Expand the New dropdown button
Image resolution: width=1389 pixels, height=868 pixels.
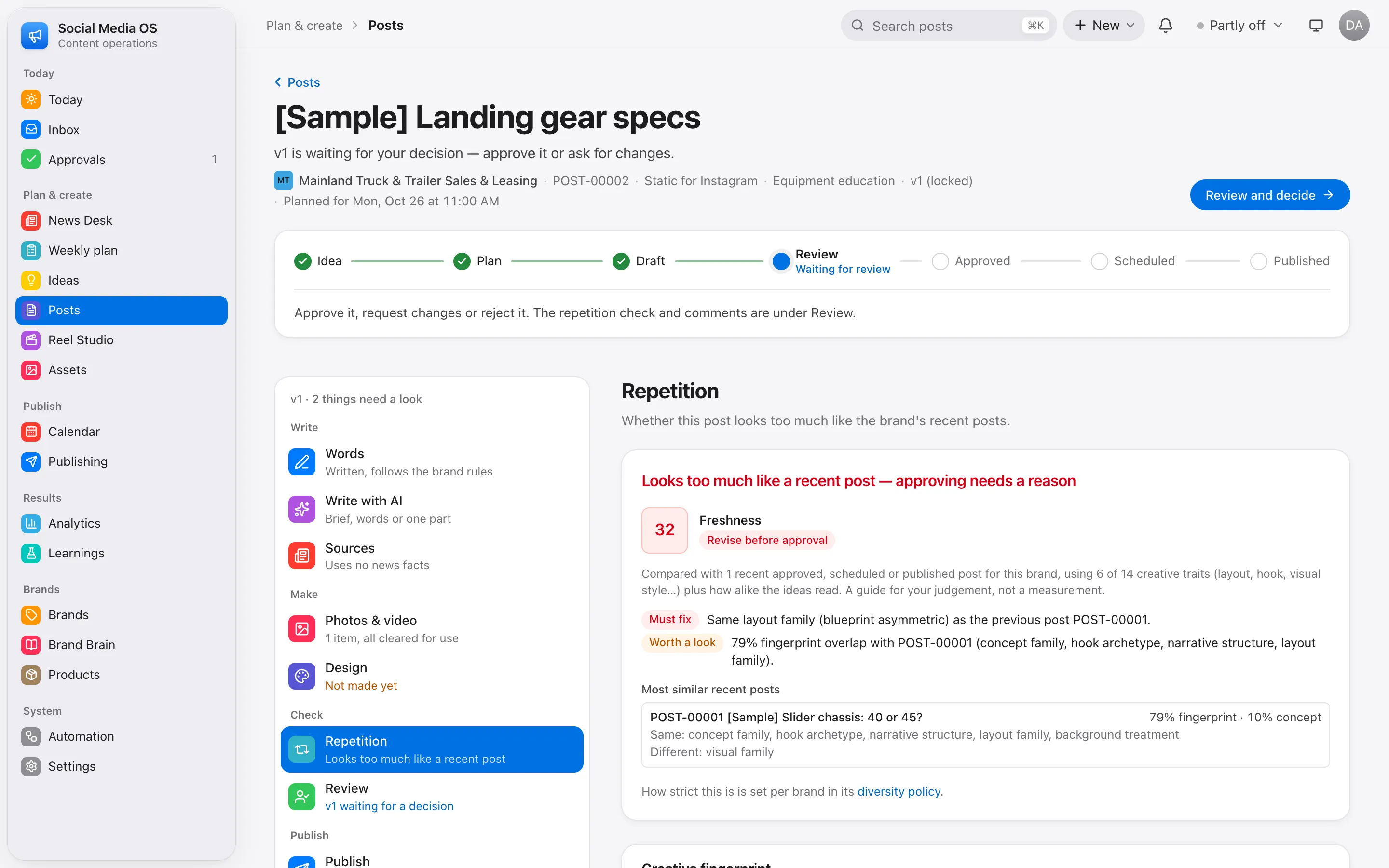point(1103,25)
